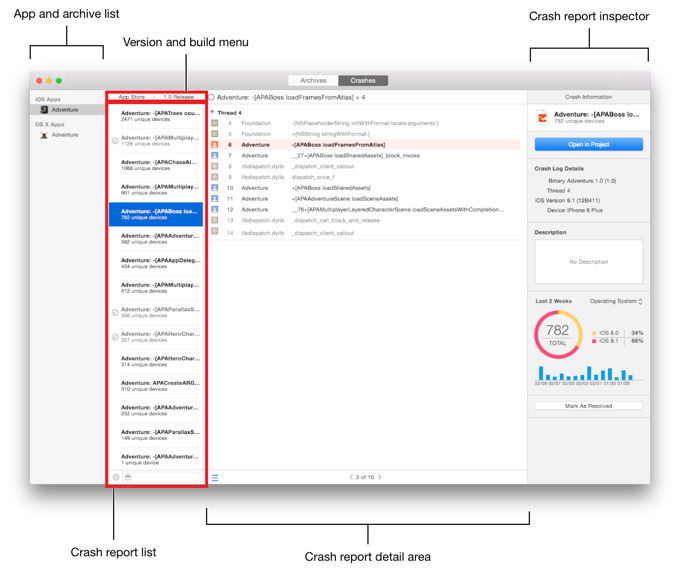
Task: Select the APAAppDeleg crash report
Action: 156,263
